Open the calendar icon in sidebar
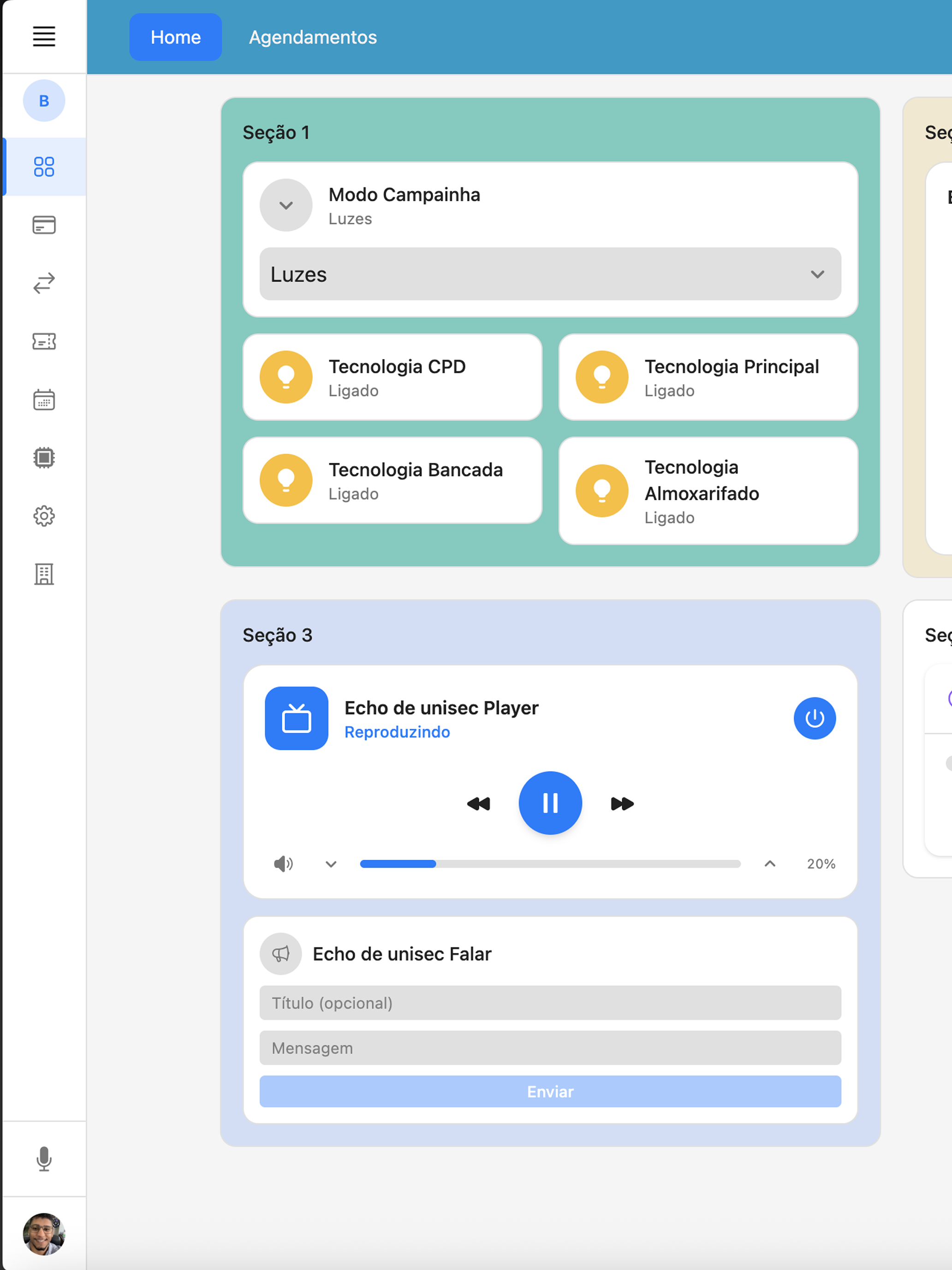Viewport: 952px width, 1270px height. 44,400
